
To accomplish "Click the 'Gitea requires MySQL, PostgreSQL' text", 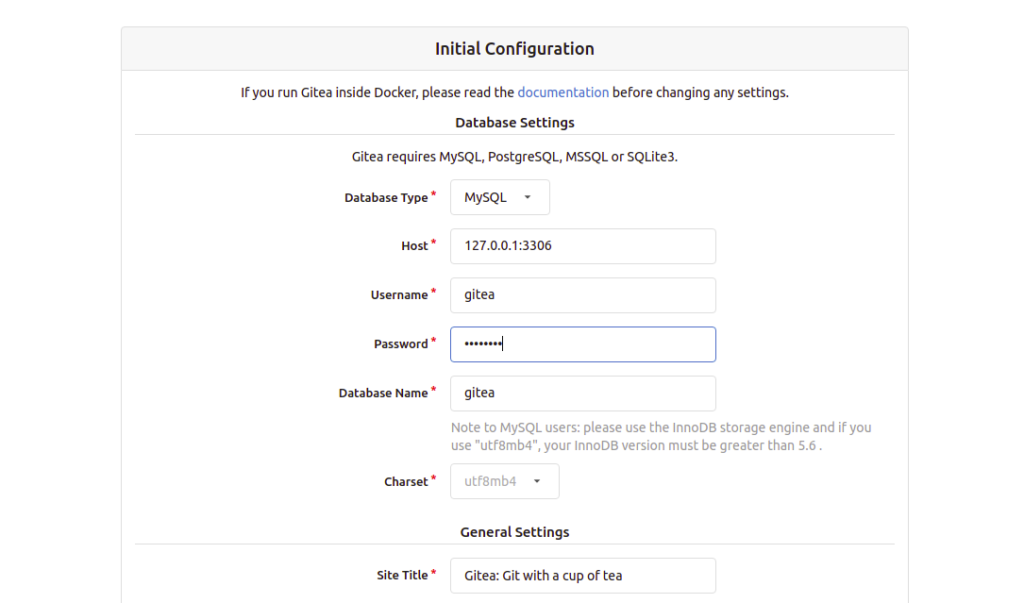I will (x=515, y=157).
